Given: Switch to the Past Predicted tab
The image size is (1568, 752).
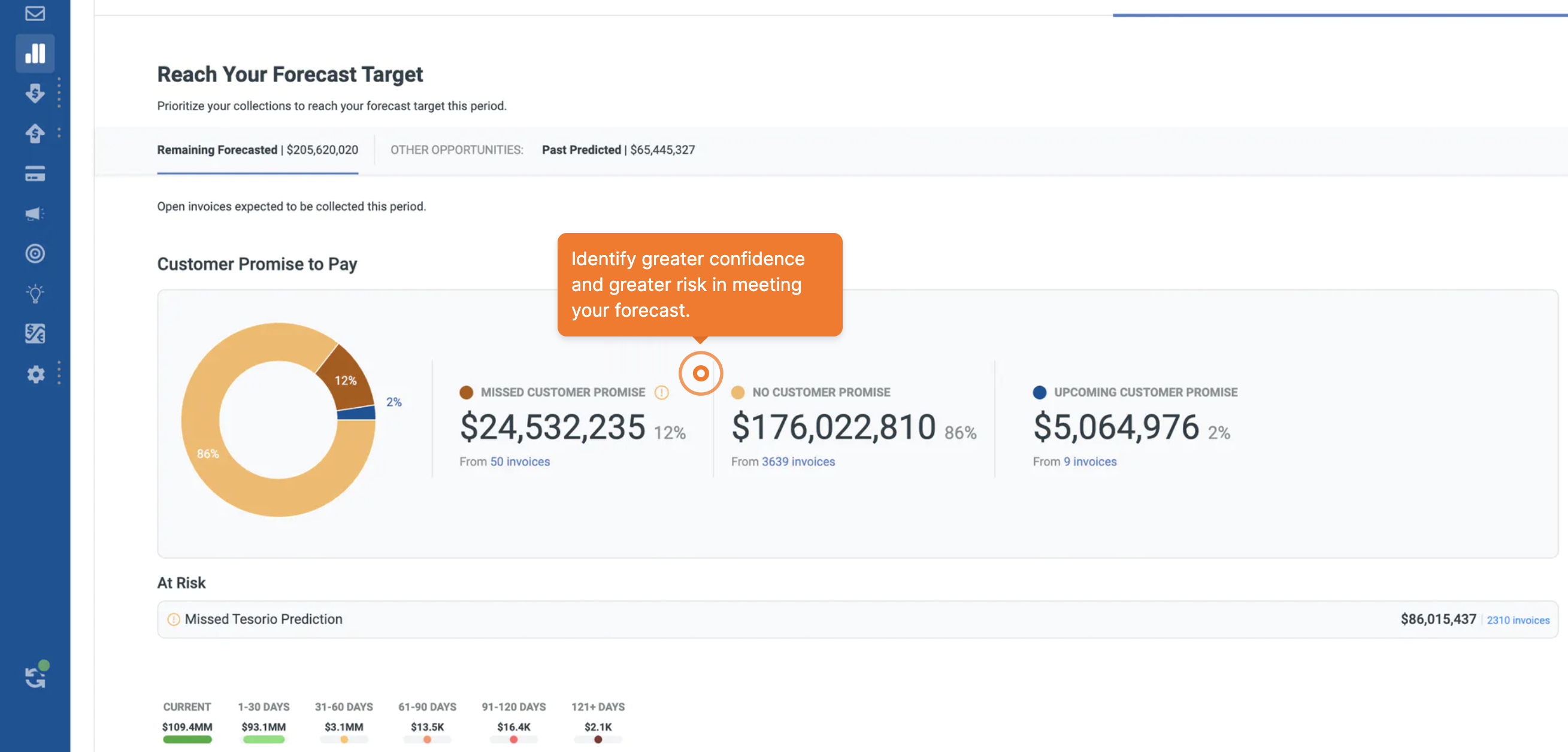Looking at the screenshot, I should tap(618, 150).
